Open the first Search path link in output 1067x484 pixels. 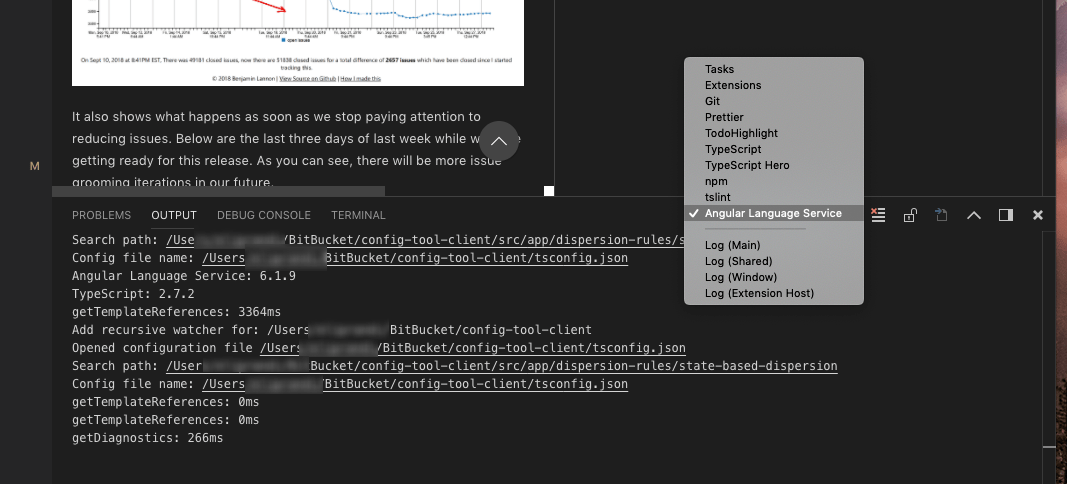[x=425, y=240]
